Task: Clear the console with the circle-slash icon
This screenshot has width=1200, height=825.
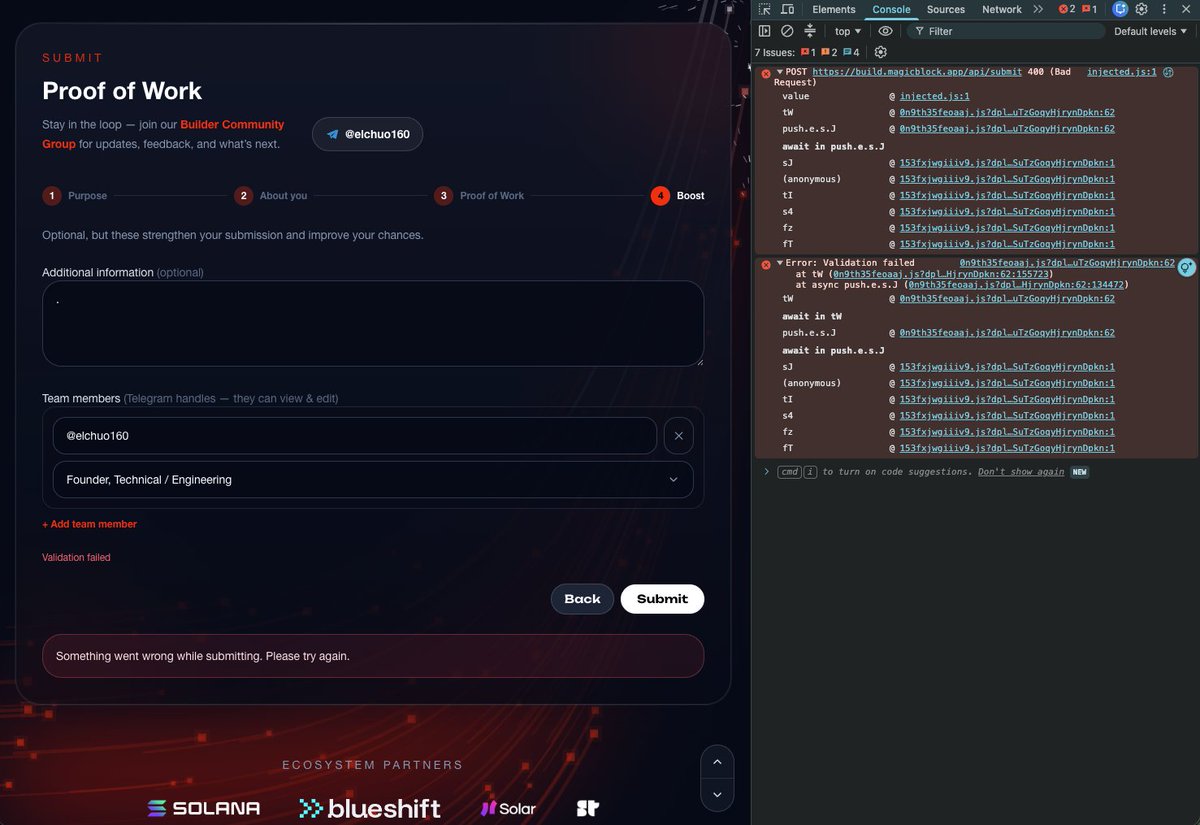Action: pos(787,31)
